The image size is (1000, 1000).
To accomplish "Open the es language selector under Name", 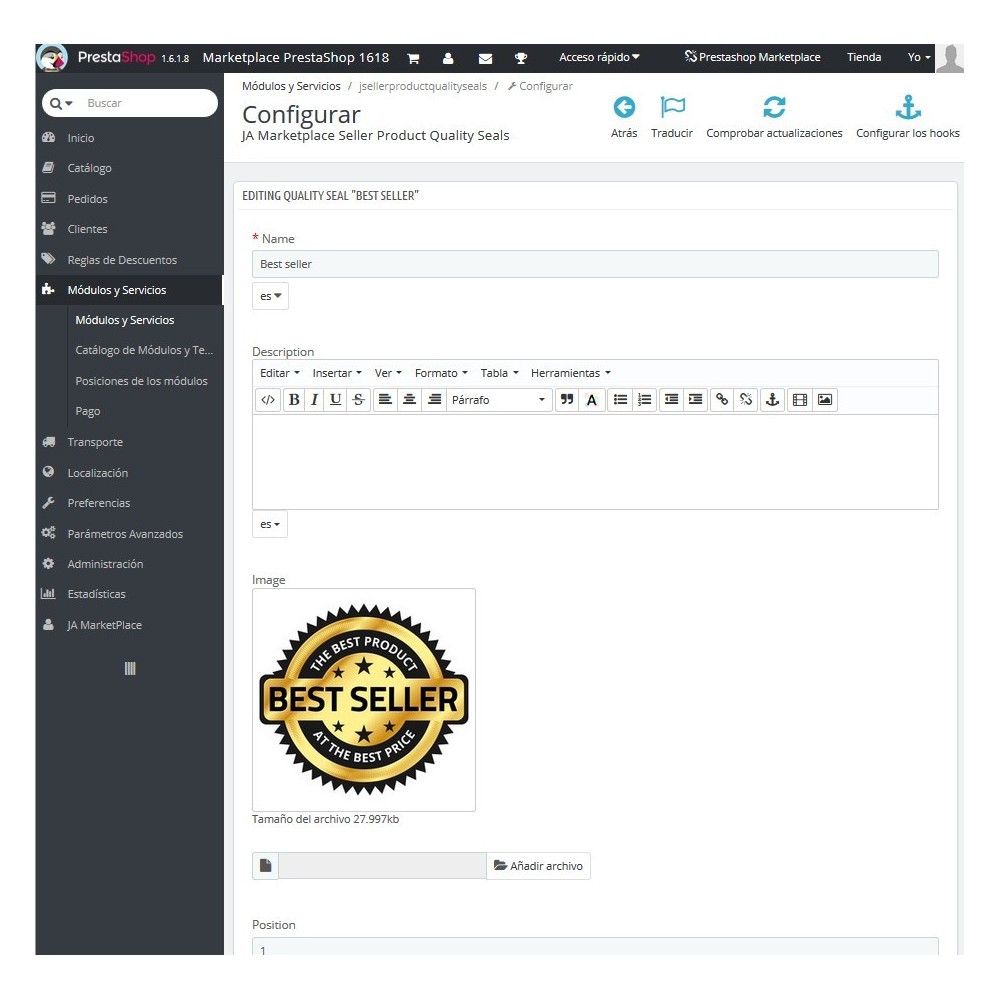I will [x=270, y=295].
